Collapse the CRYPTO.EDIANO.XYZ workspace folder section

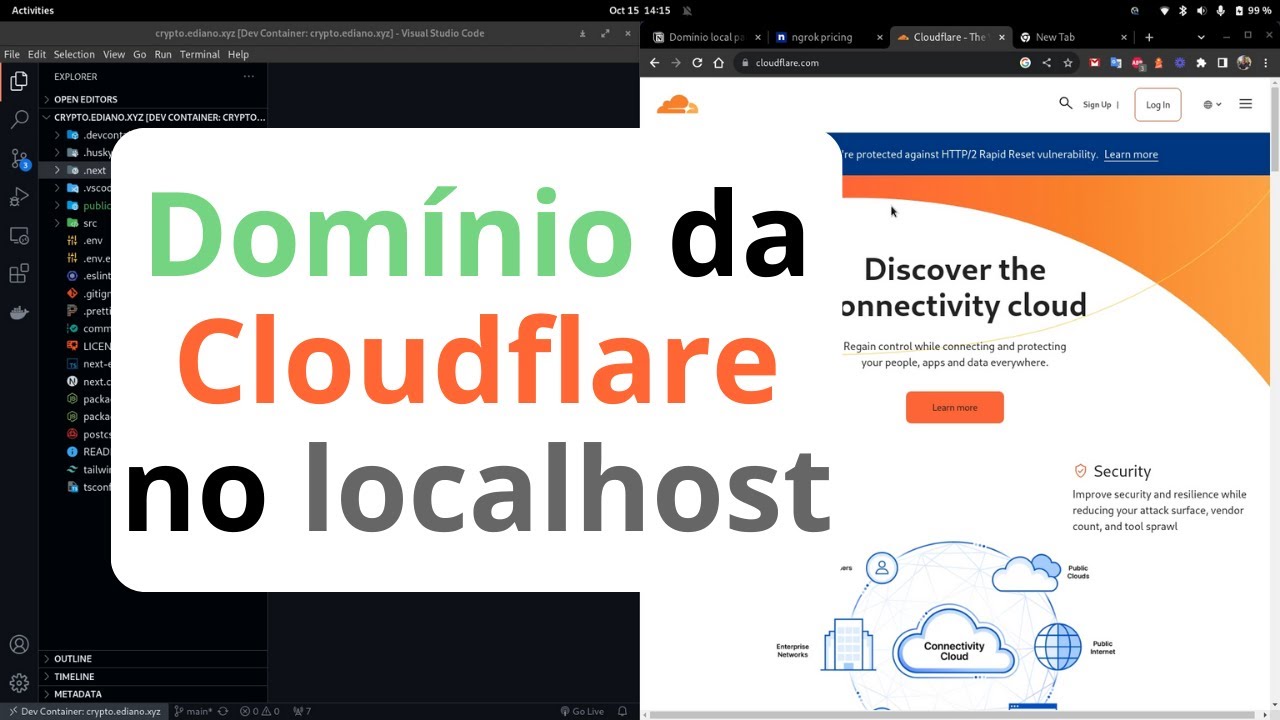click(x=153, y=117)
